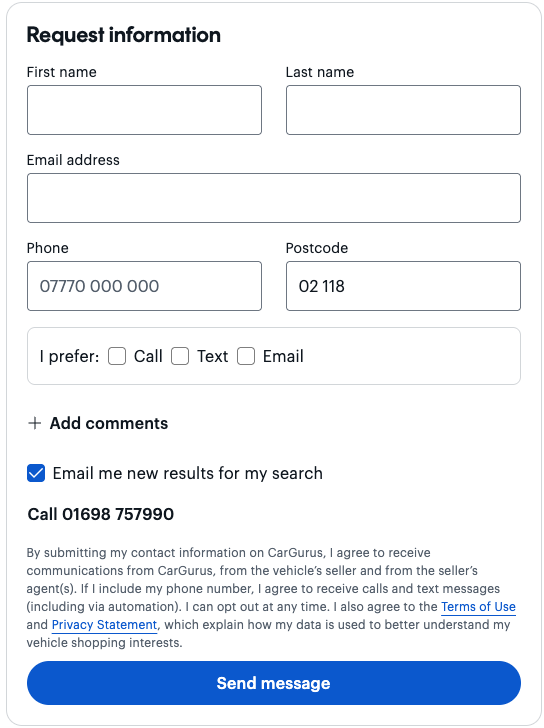Screen dimensions: 544x728
Task: Click the 'Postcode' field label
Action: click(x=317, y=248)
